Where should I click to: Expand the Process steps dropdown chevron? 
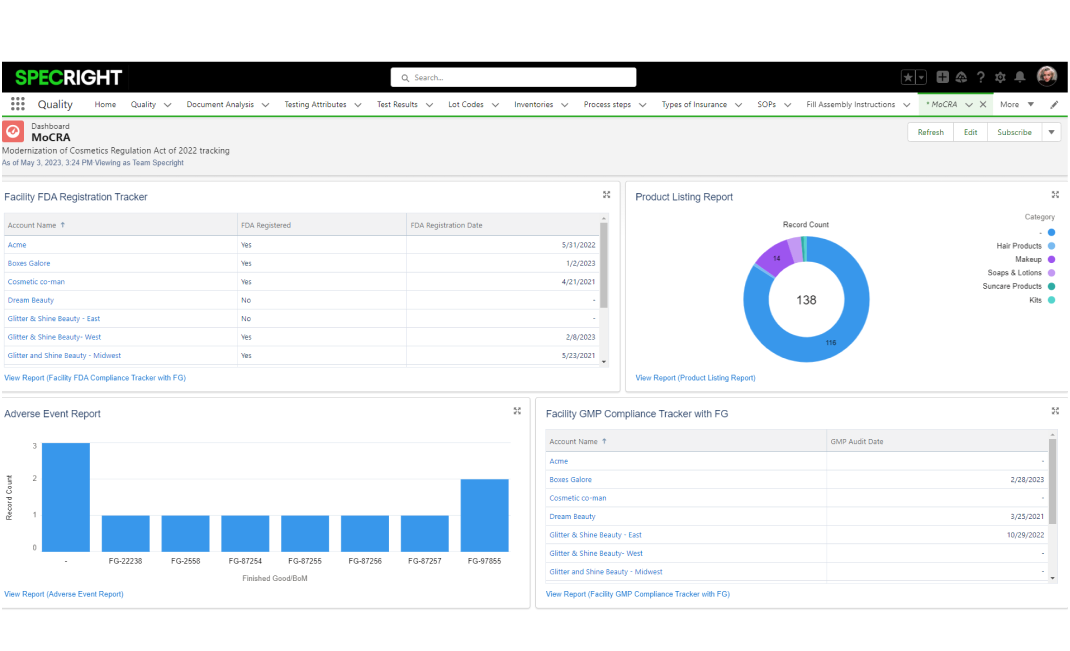(642, 105)
